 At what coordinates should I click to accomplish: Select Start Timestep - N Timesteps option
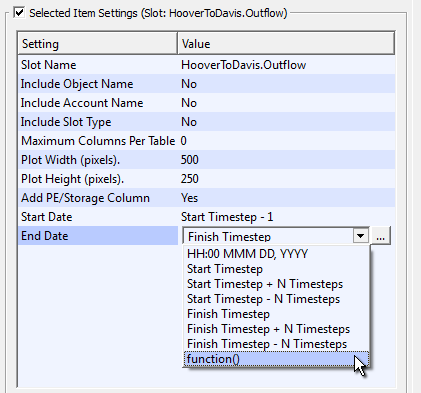click(x=276, y=299)
